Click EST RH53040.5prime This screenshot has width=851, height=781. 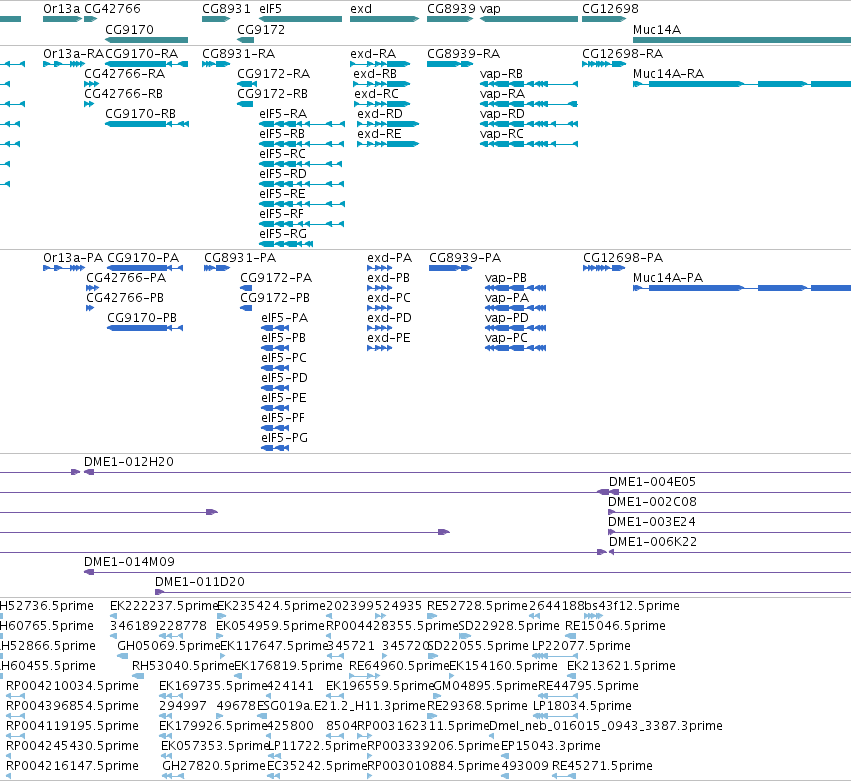tap(138, 676)
